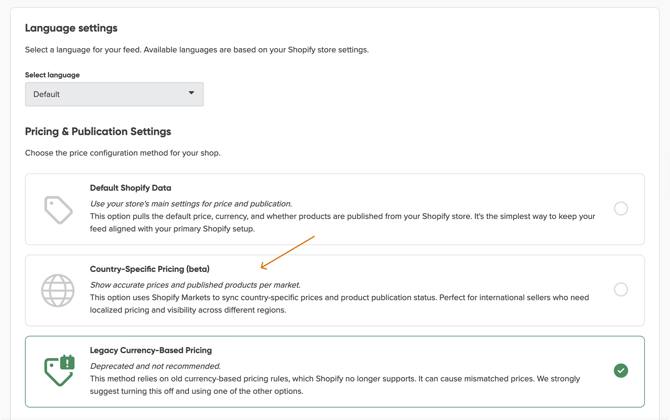Click 'Select a language for your feed' description
Screen dimensions: 670x420
[197, 50]
